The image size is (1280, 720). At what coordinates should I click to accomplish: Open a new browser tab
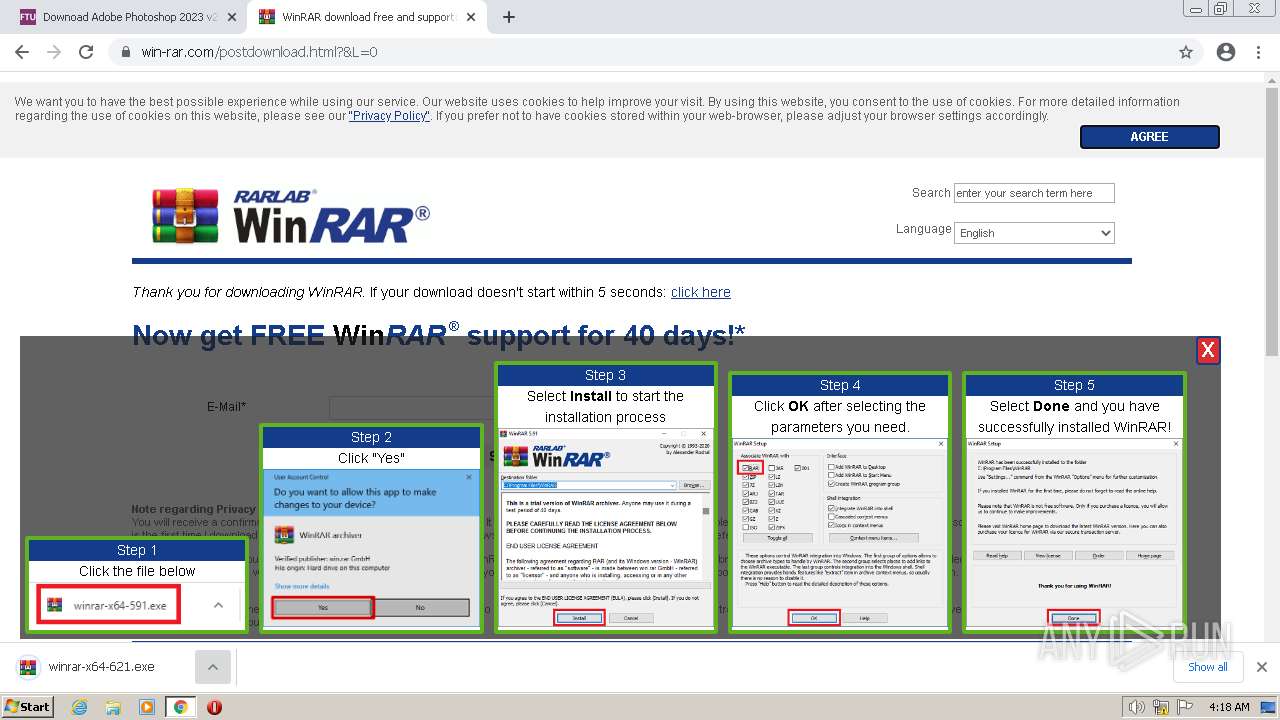point(509,17)
